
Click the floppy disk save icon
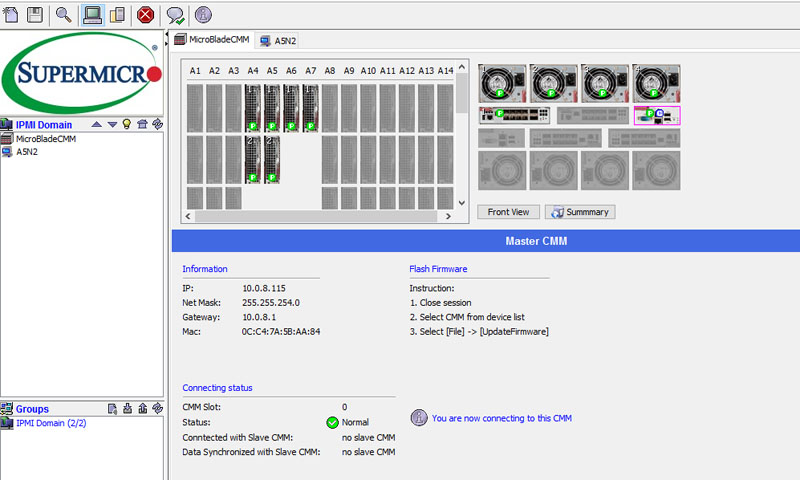34,14
